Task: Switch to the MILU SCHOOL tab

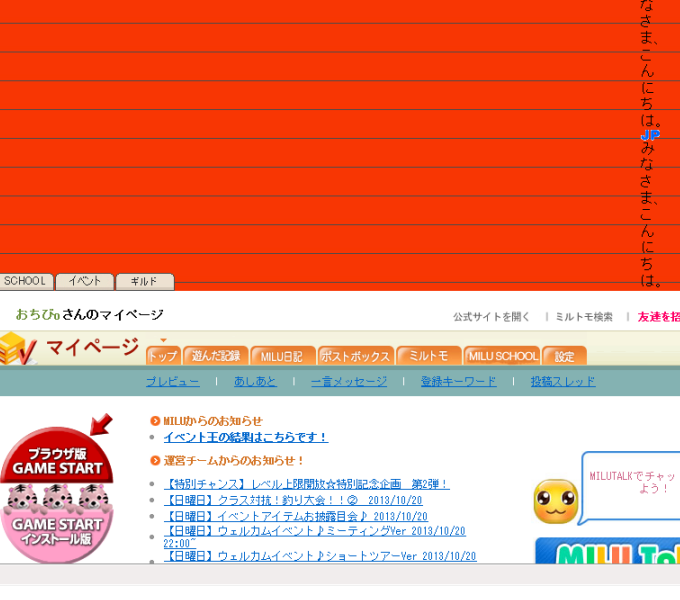Action: (x=502, y=356)
